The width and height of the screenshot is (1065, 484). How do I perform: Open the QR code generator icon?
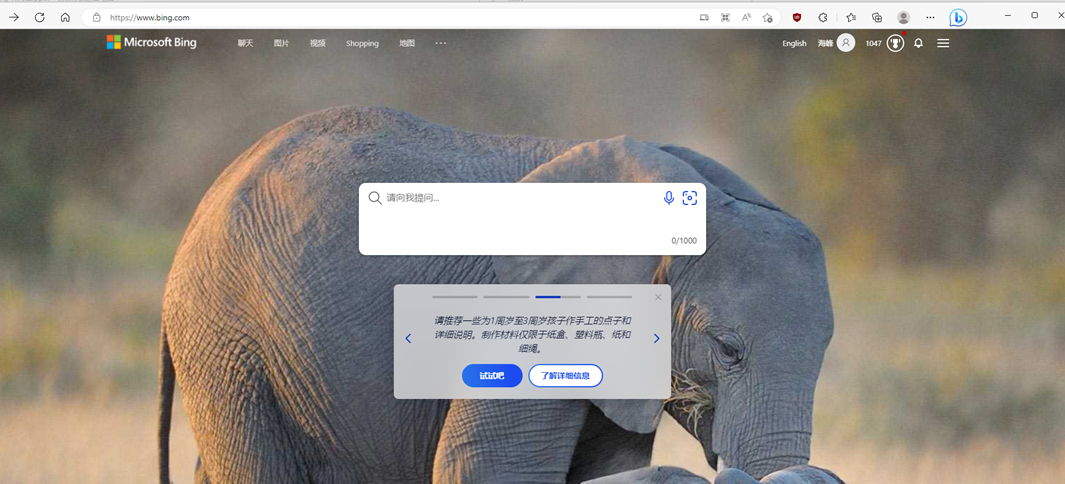725,18
